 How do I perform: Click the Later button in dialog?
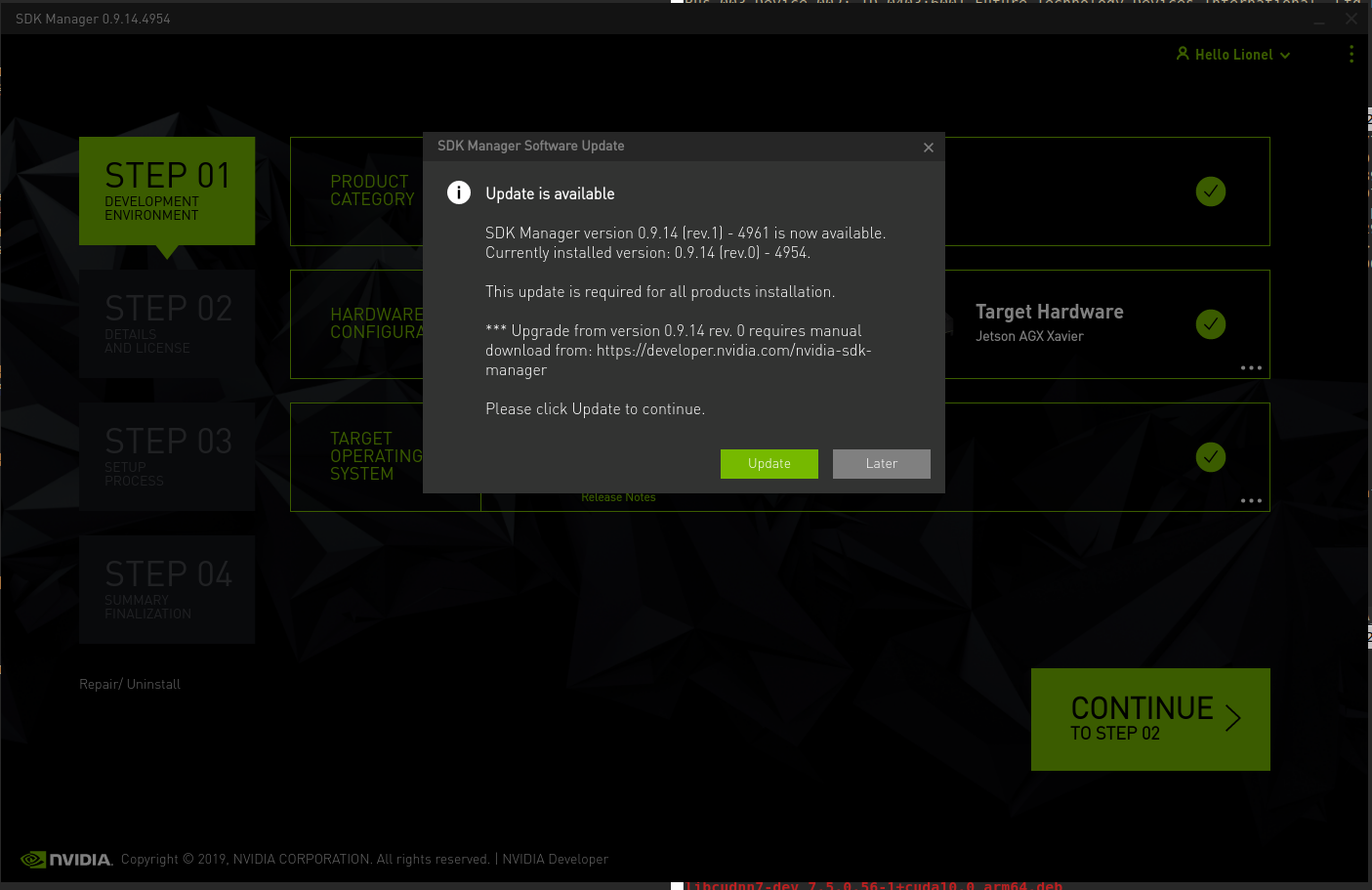click(x=881, y=464)
